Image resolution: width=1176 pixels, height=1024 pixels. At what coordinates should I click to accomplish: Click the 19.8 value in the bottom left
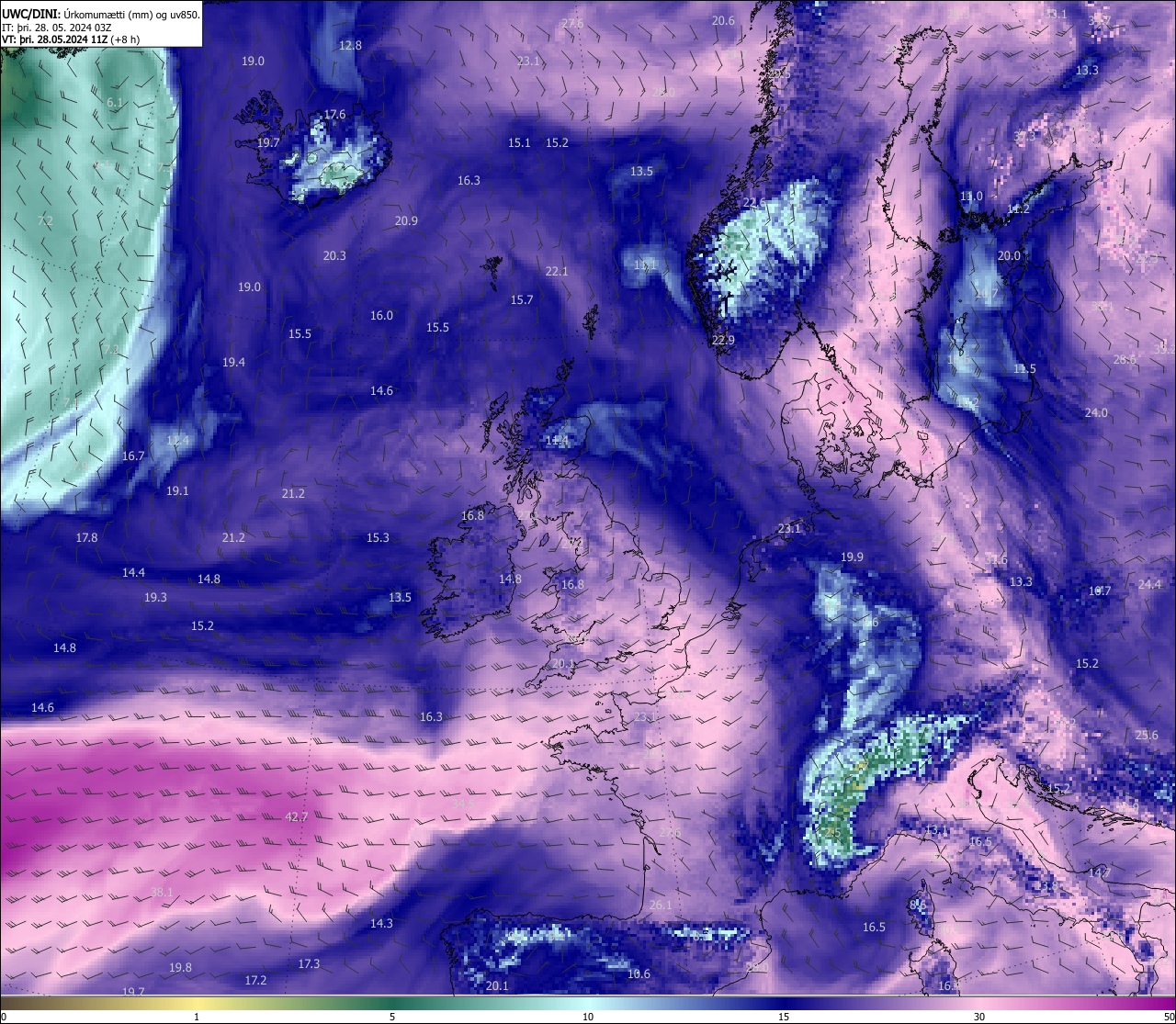click(180, 967)
